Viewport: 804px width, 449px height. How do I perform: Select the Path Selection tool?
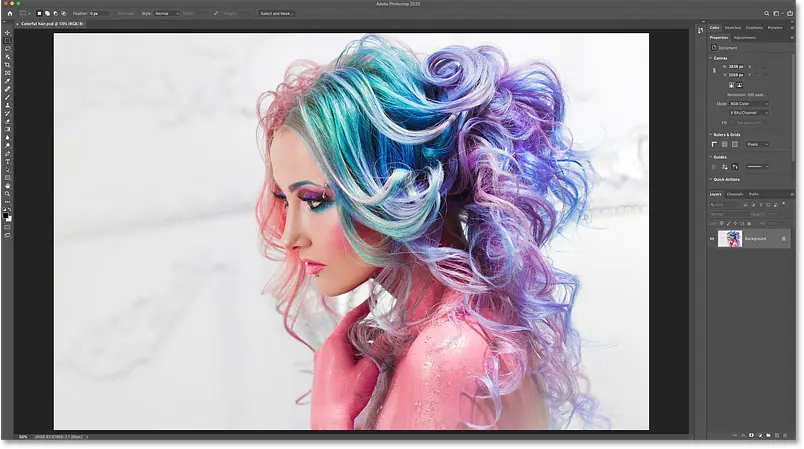7,170
